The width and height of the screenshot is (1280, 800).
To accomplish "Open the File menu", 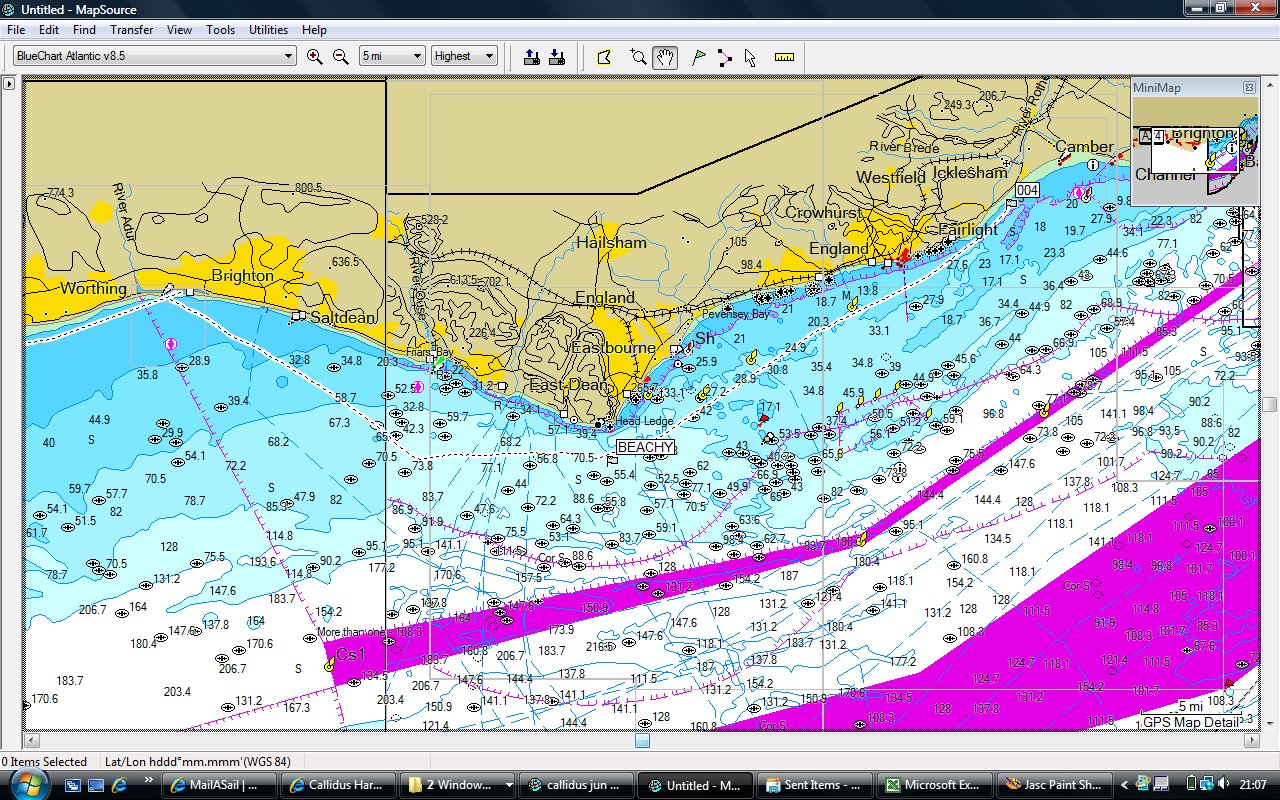I will [16, 30].
